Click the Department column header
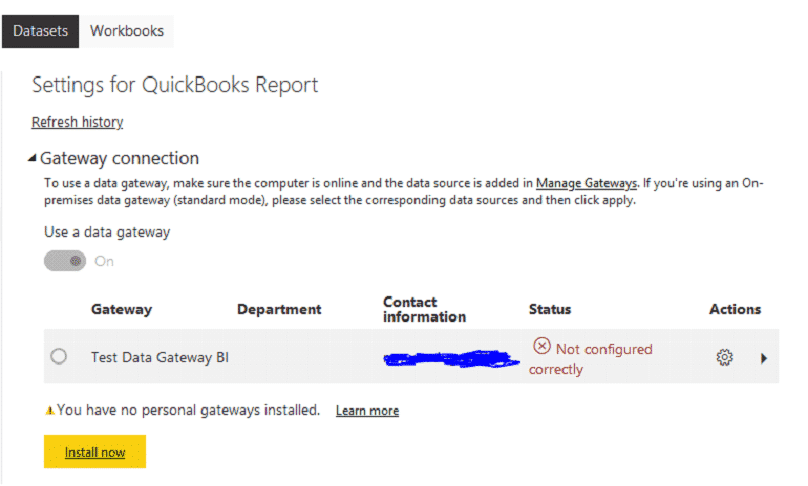The height and width of the screenshot is (486, 808). [x=279, y=309]
